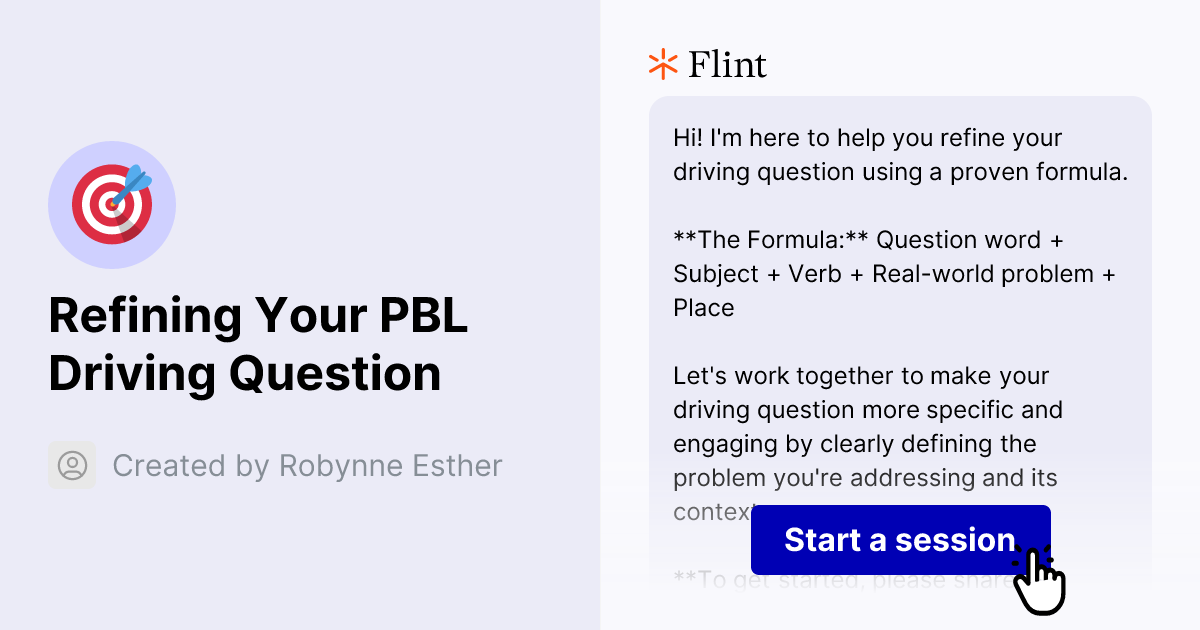Click the left purple panel area

[300, 560]
